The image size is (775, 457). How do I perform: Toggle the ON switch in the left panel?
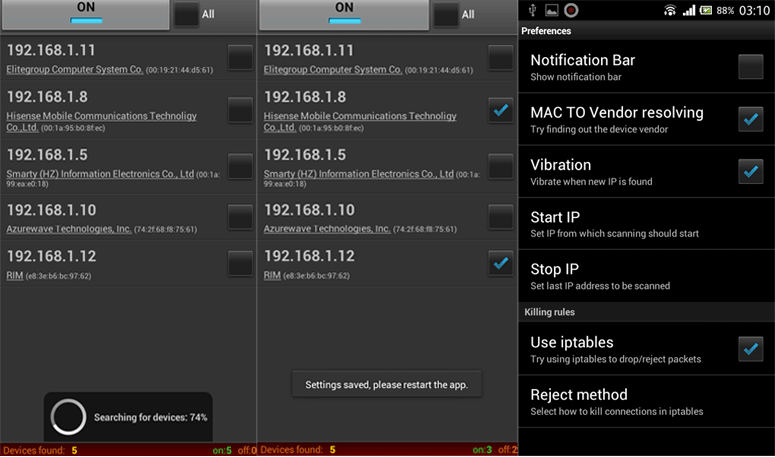coord(85,14)
